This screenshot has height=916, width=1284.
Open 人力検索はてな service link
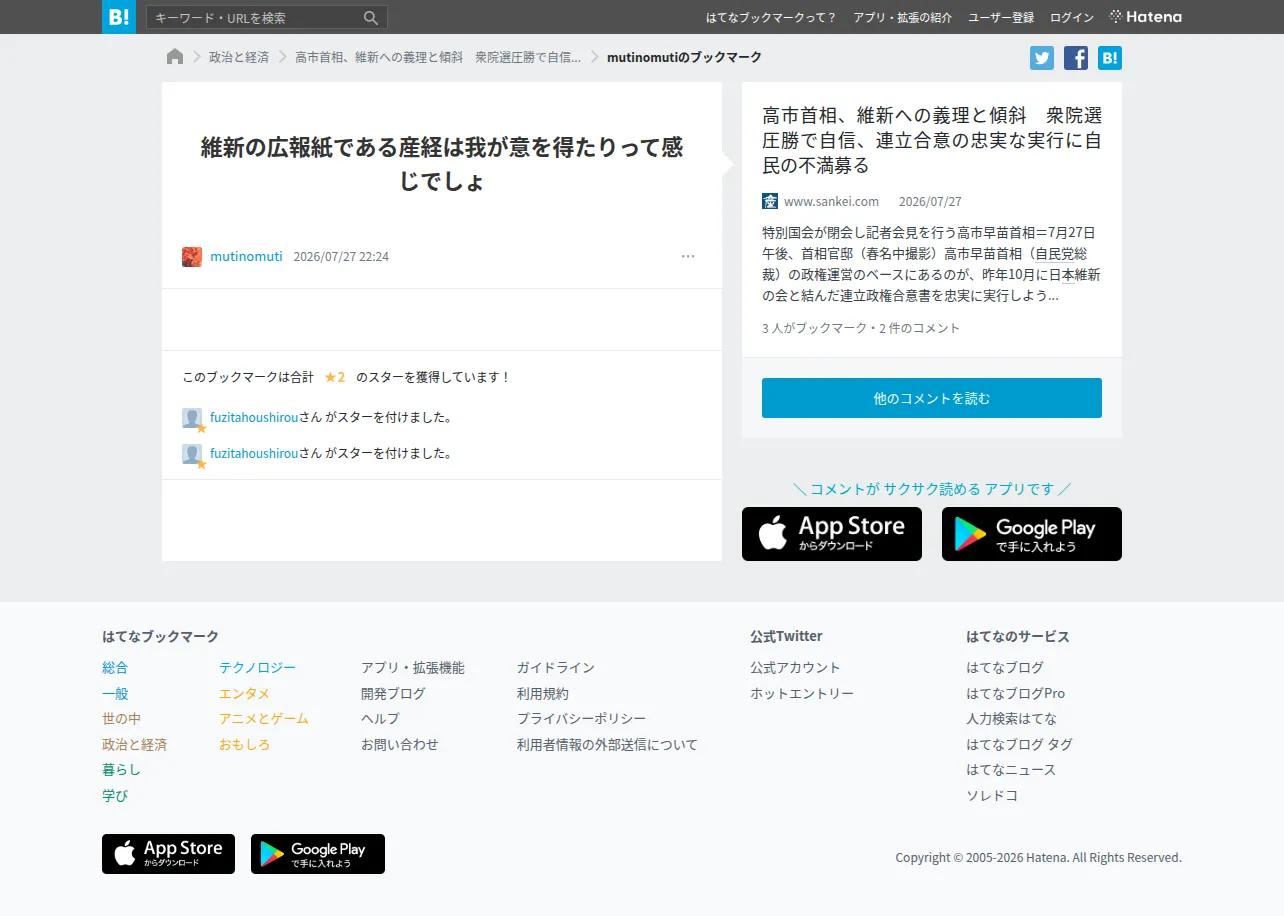click(1011, 719)
